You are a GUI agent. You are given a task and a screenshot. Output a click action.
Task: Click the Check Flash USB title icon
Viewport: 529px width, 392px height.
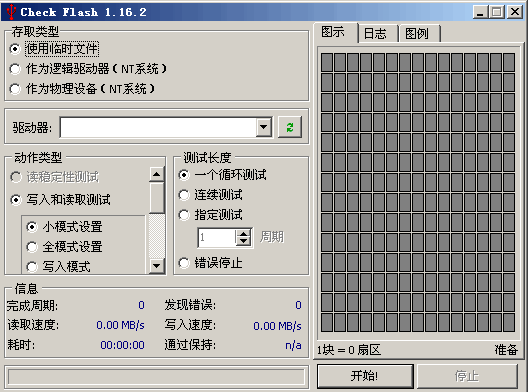11,12
